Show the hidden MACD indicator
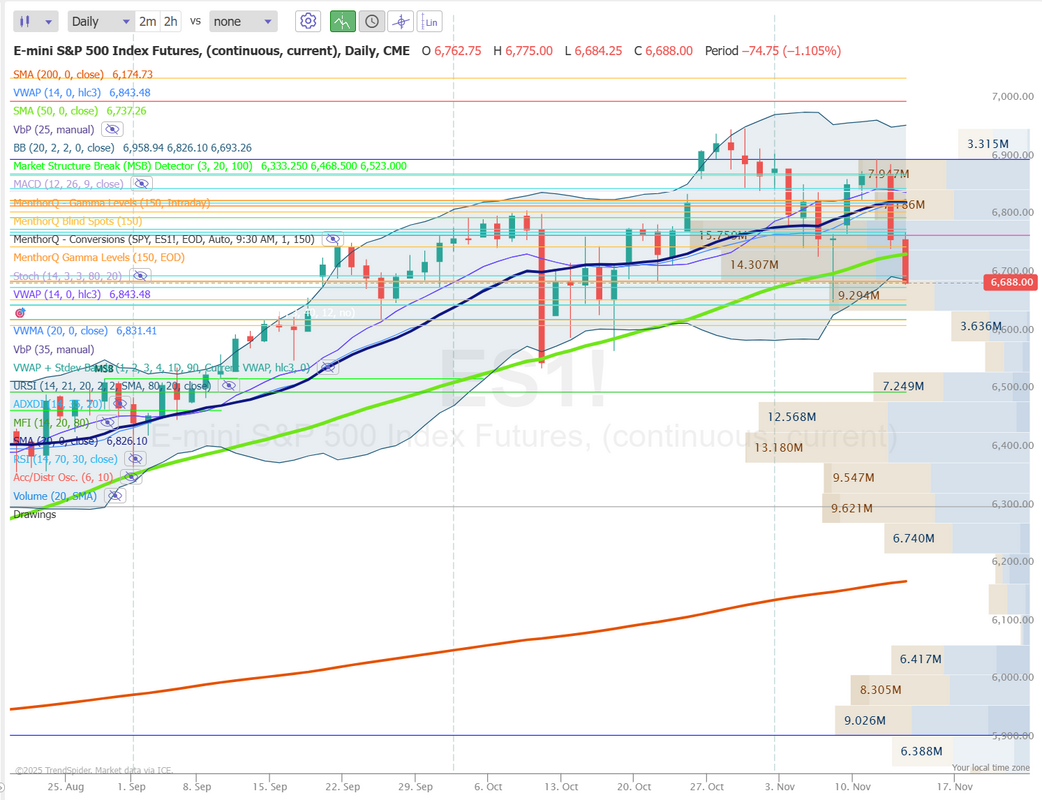This screenshot has height=800, width=1042. coord(141,184)
